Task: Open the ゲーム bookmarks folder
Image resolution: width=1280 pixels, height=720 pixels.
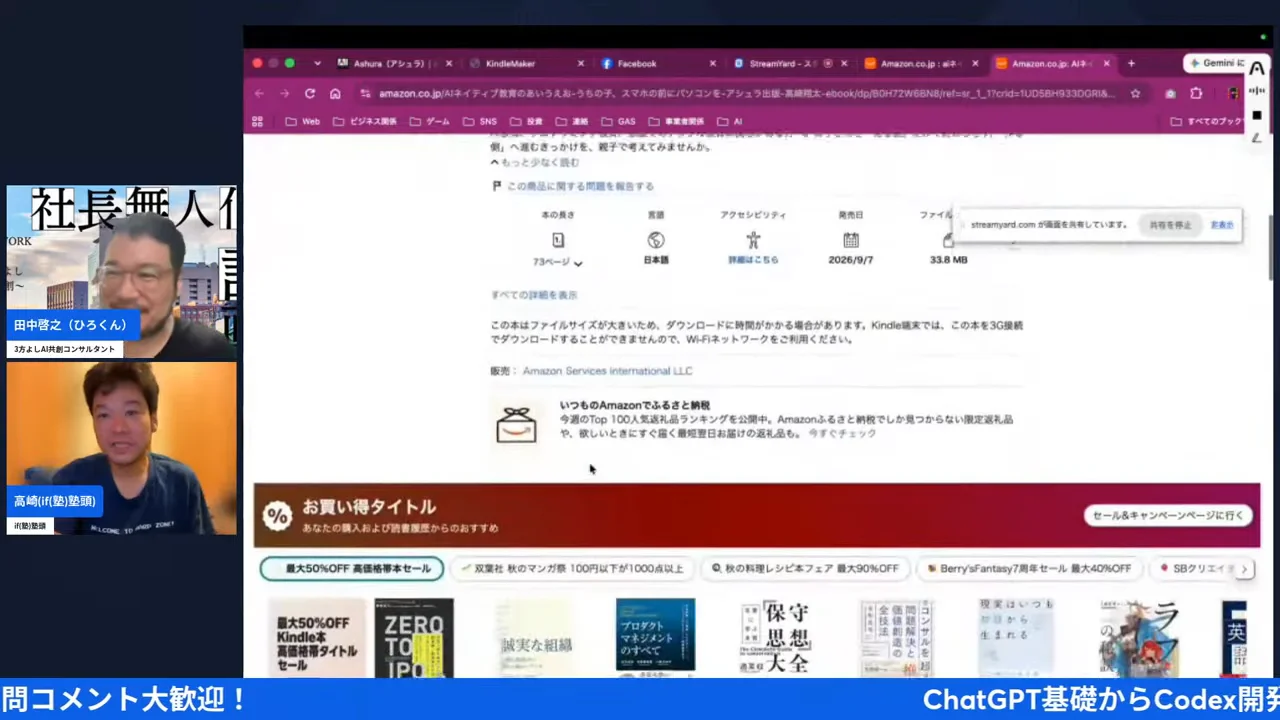Action: [x=430, y=121]
